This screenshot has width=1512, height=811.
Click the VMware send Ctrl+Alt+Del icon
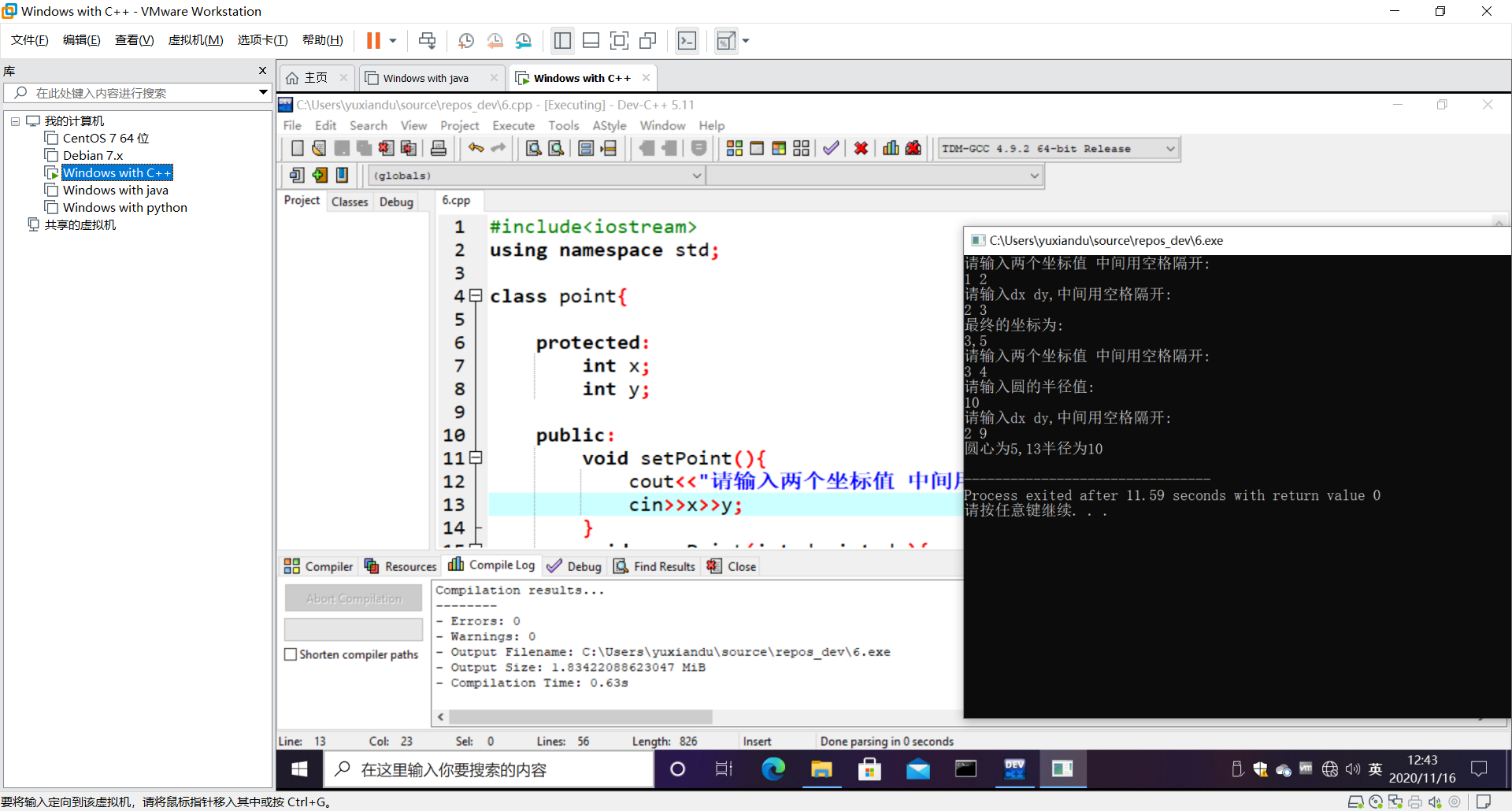(427, 40)
